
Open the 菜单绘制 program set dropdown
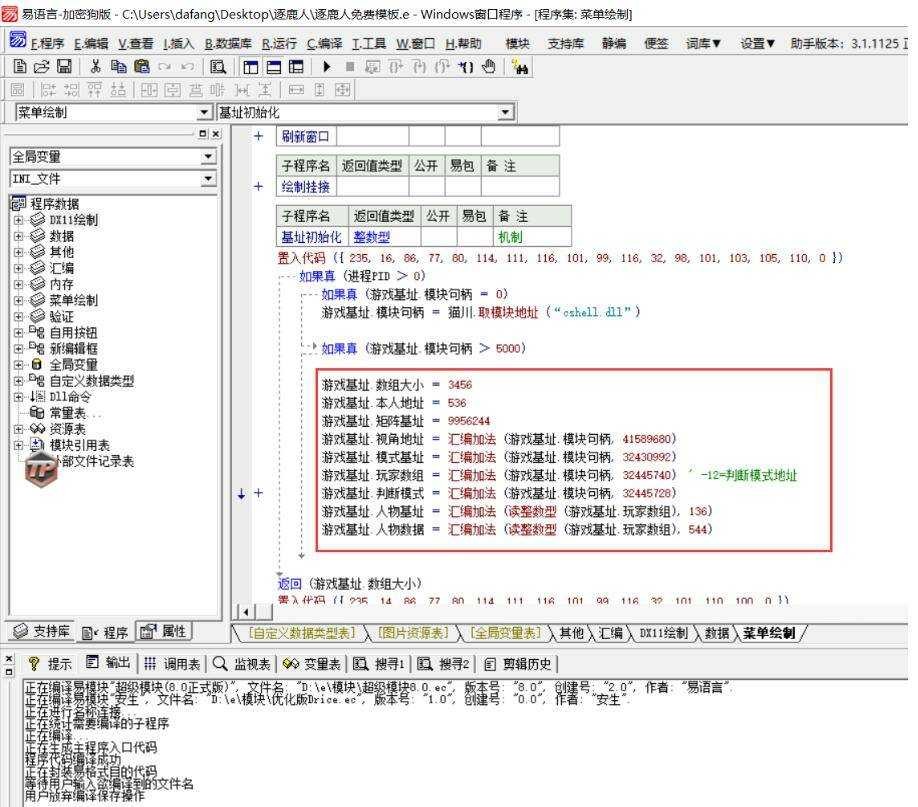(x=203, y=112)
